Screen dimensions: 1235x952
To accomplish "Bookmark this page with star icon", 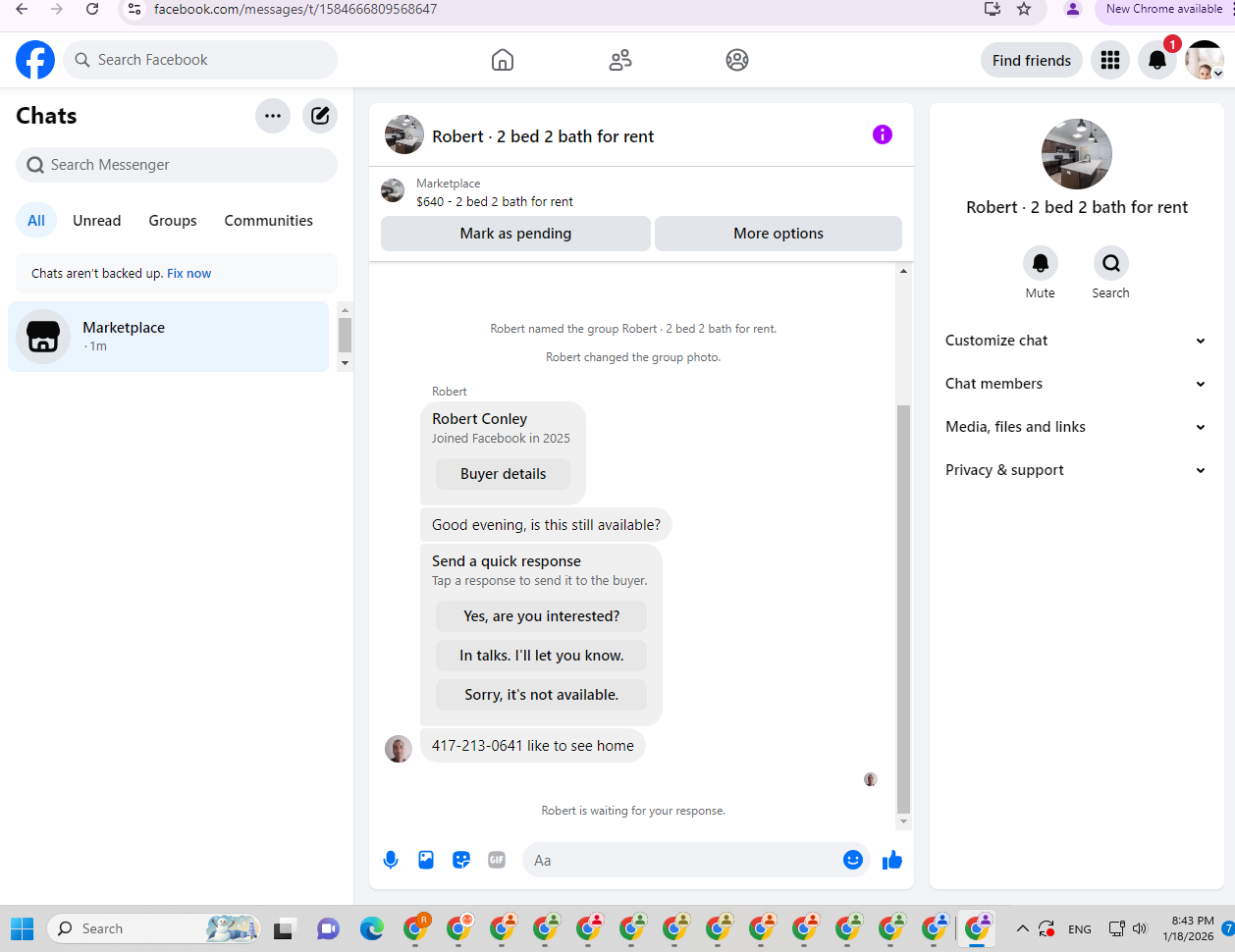I will [1024, 9].
